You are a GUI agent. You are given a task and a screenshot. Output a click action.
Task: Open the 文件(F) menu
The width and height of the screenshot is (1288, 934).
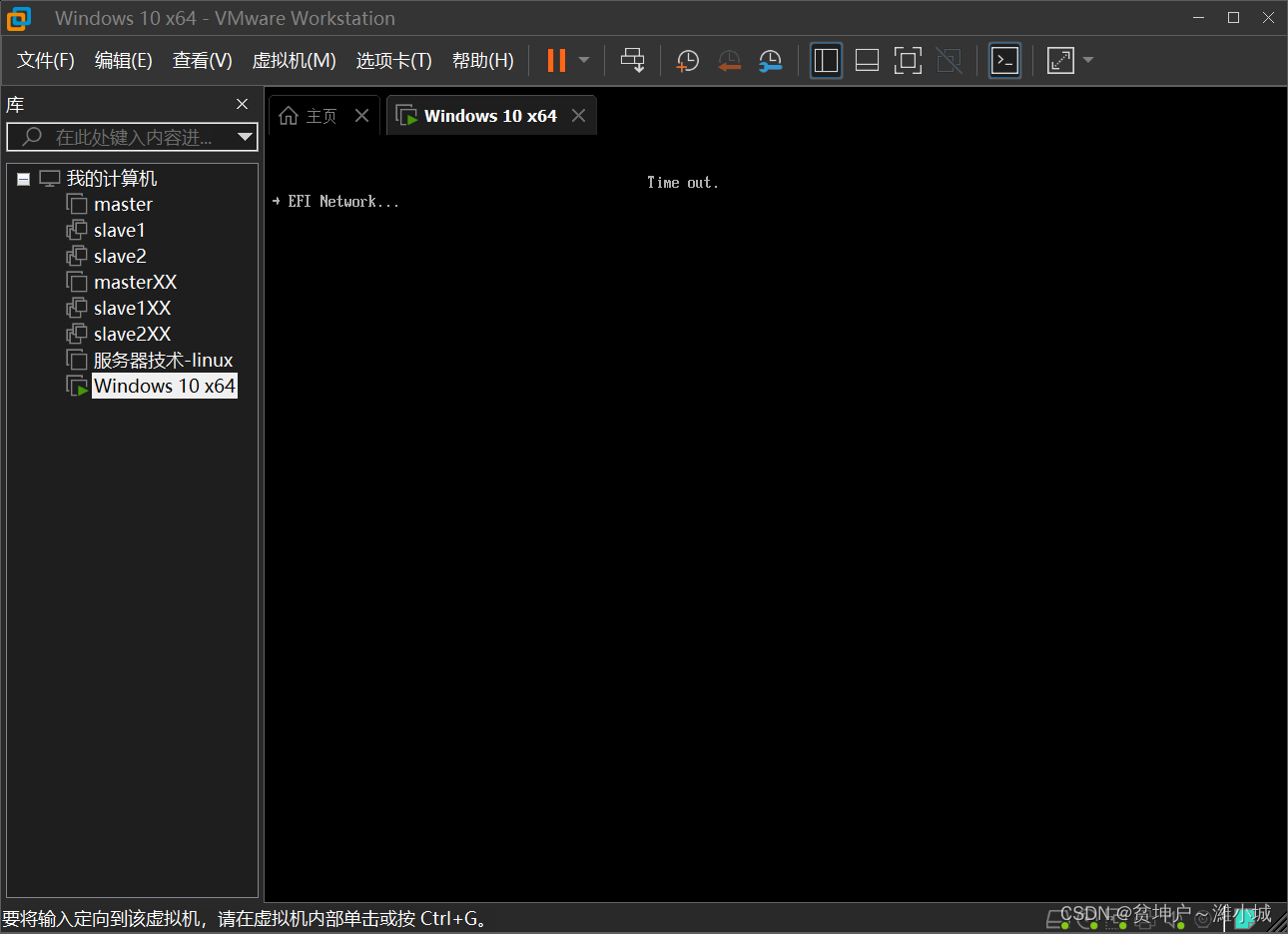(x=46, y=61)
